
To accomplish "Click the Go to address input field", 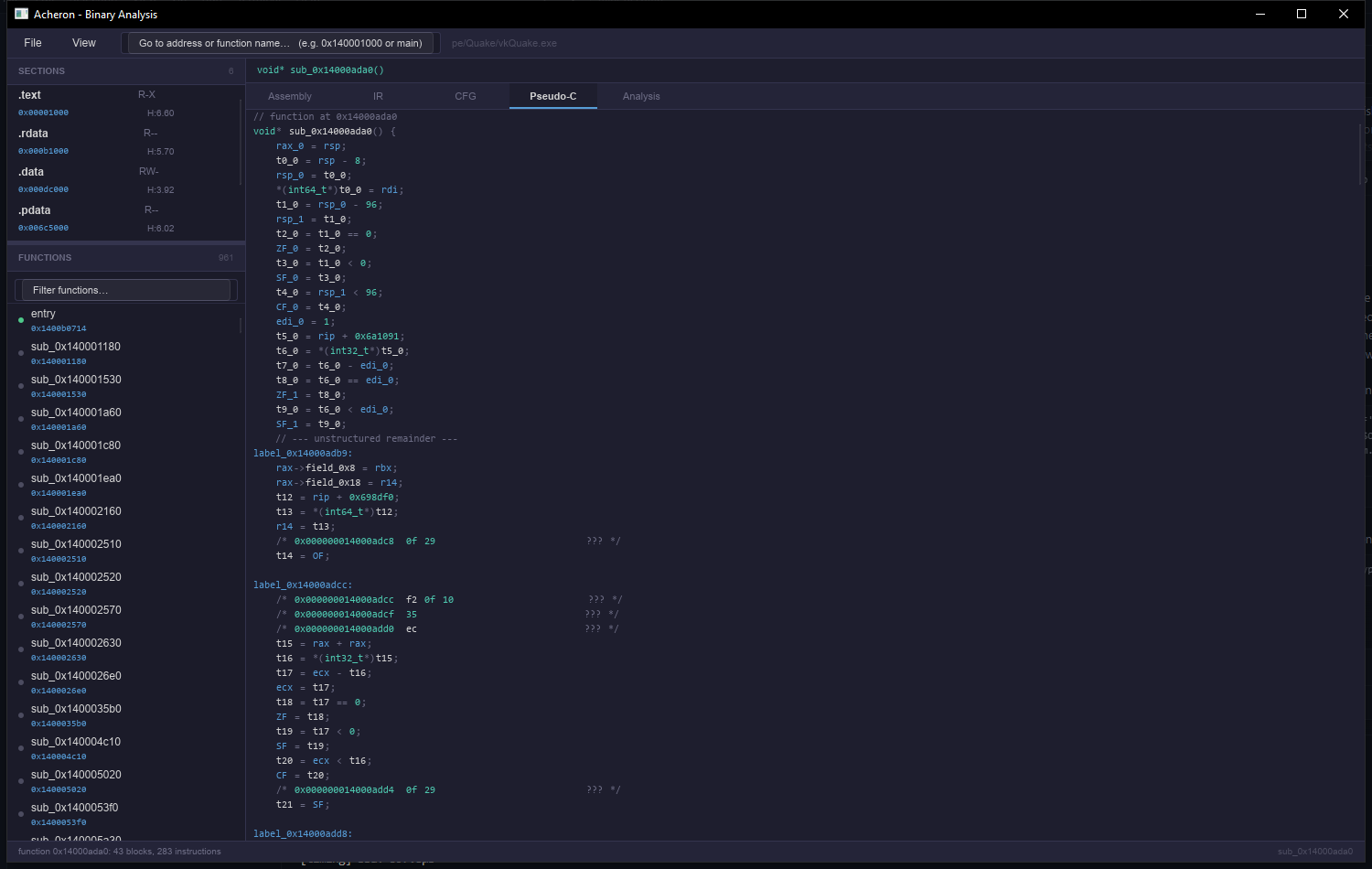I will point(281,43).
